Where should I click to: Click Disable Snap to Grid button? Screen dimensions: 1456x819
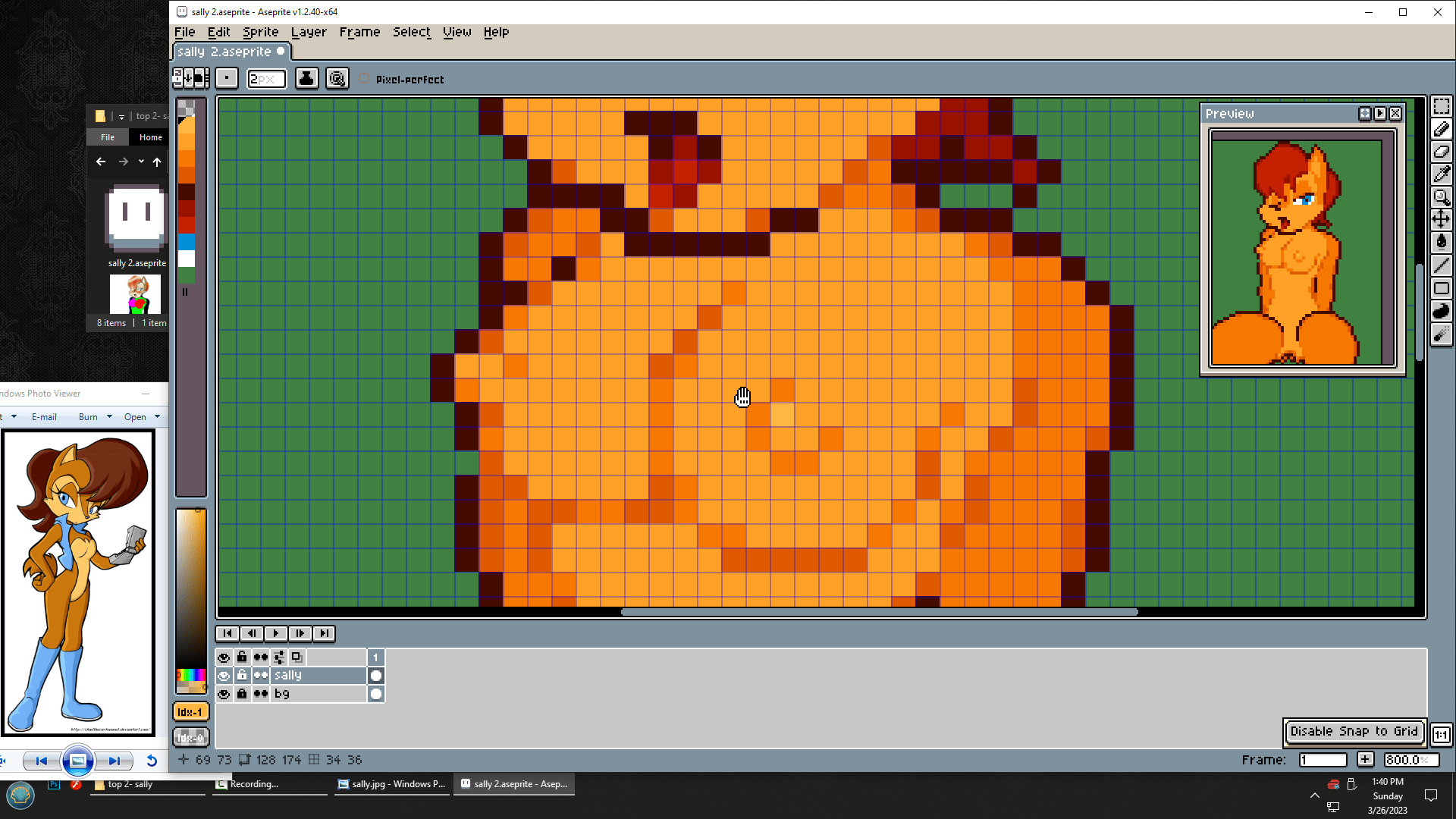point(1354,732)
